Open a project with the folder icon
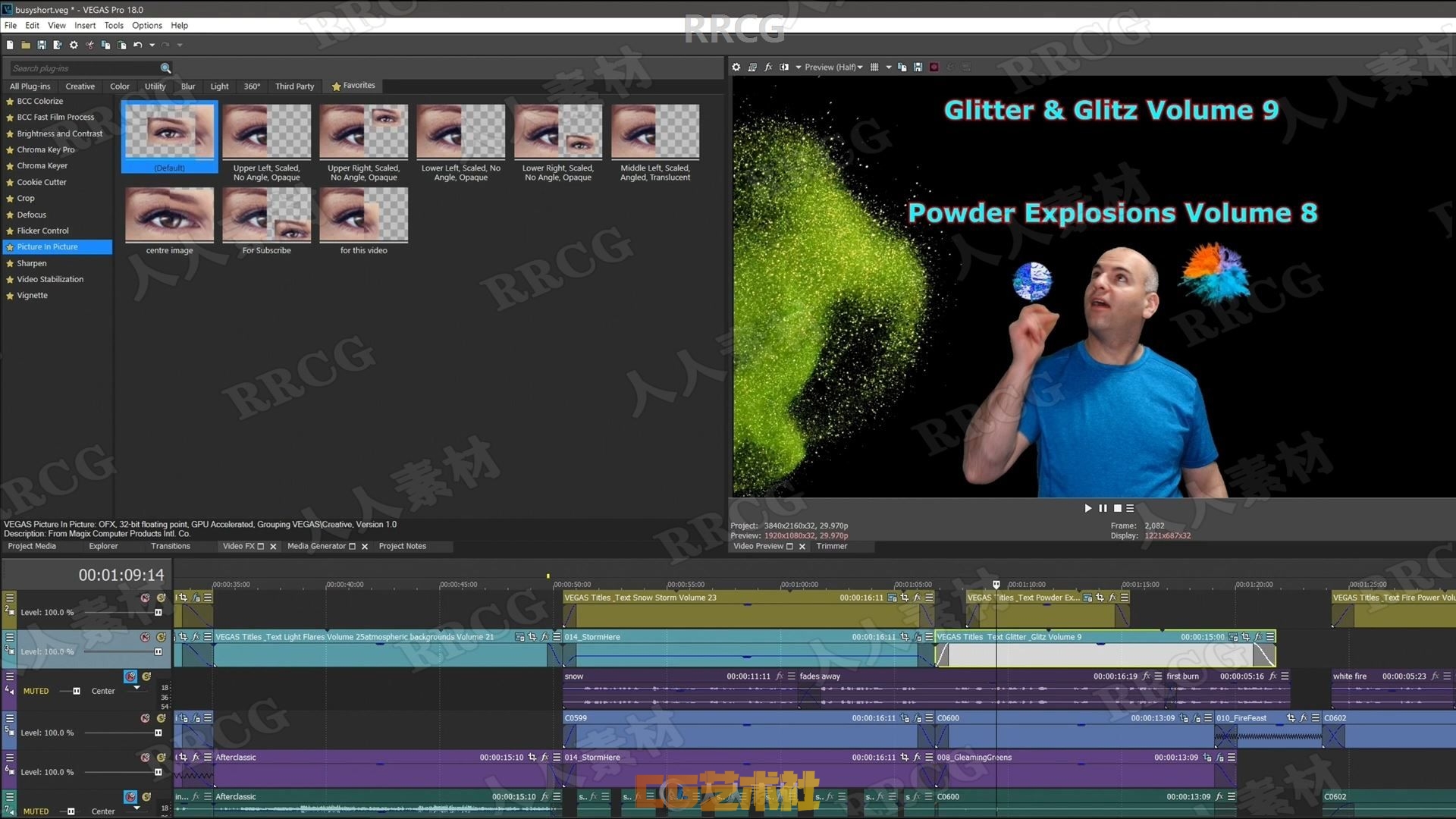Image resolution: width=1456 pixels, height=819 pixels. [x=26, y=45]
